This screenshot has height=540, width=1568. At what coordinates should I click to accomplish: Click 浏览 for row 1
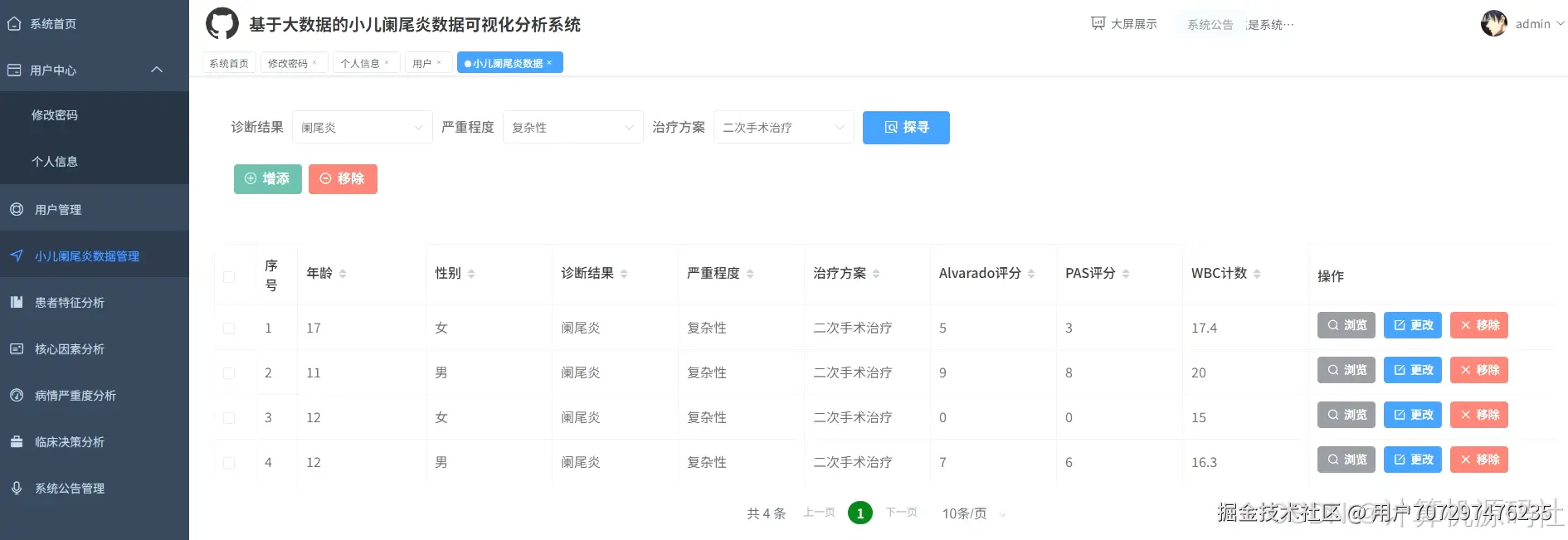coord(1346,325)
